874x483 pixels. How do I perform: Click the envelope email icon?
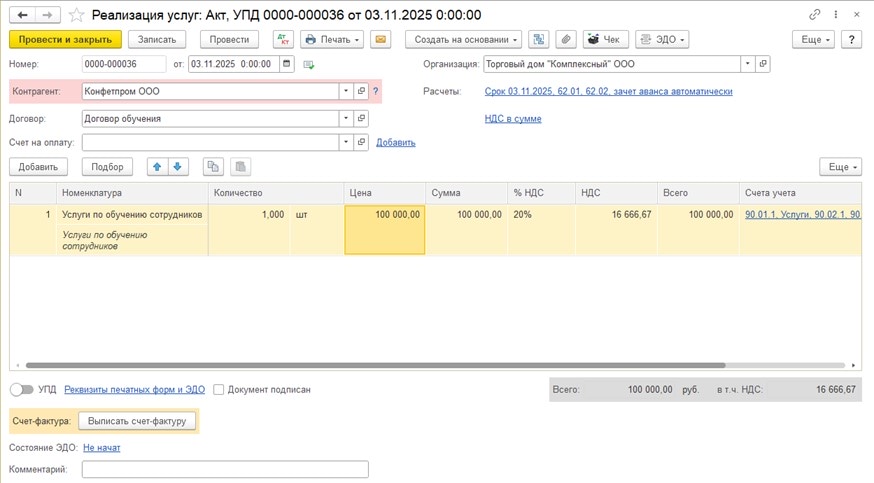[380, 40]
